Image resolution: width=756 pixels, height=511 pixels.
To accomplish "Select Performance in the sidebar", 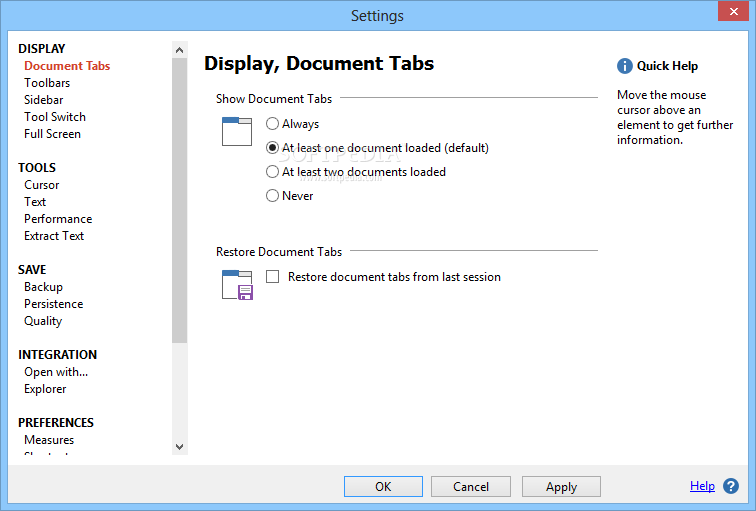I will 58,219.
